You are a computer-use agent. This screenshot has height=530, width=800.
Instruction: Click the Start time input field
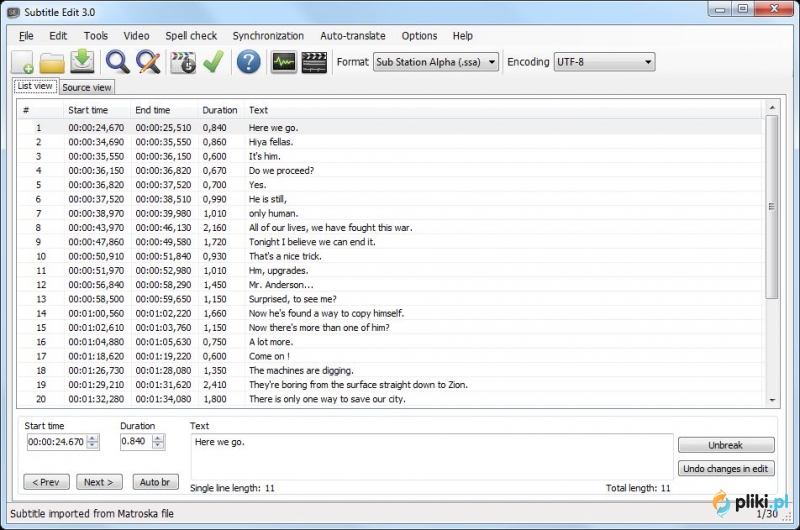(56, 442)
